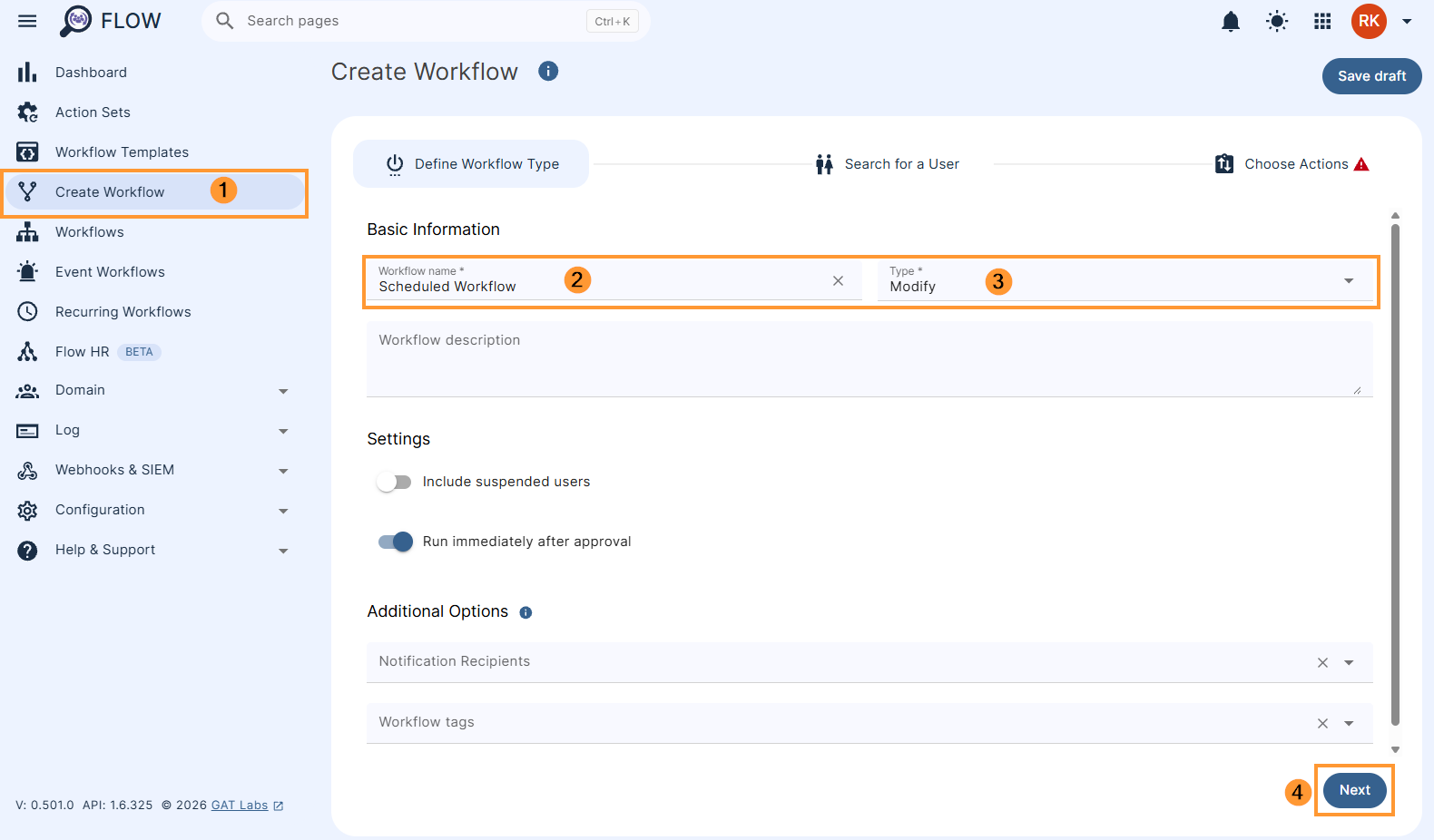Screen dimensions: 1434x840
Task: Open the apps grid launcher
Action: click(x=1322, y=21)
